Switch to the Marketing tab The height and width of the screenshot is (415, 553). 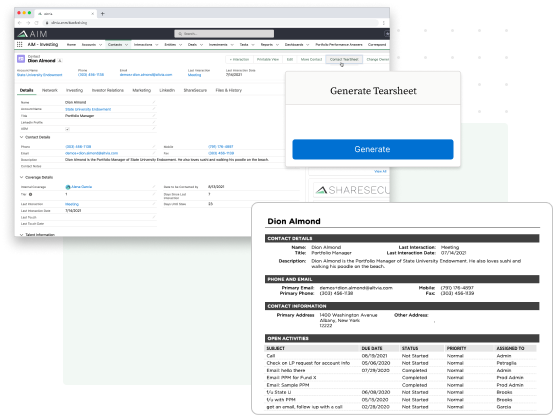[x=141, y=90]
